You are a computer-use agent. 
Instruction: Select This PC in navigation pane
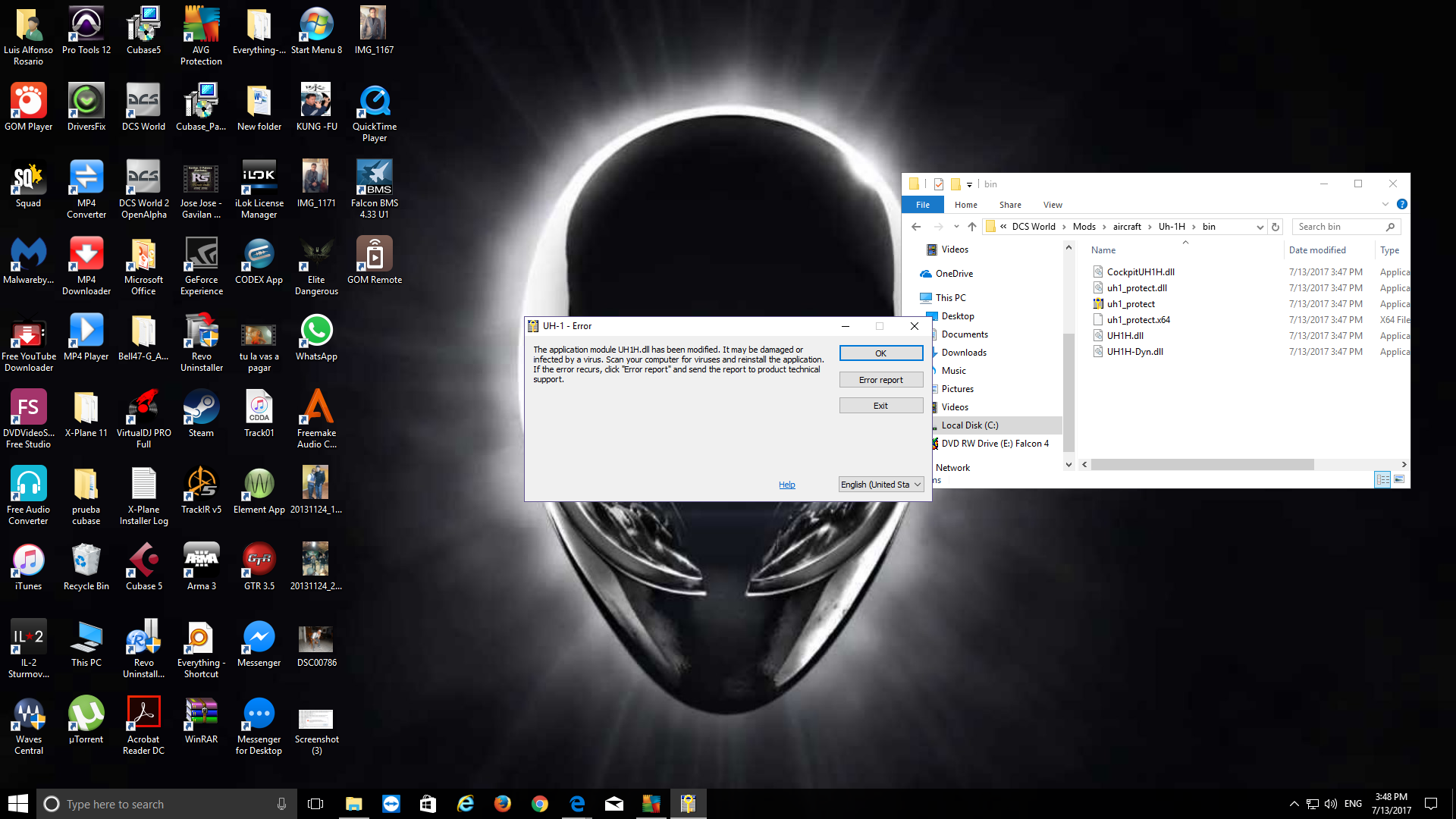[x=949, y=298]
